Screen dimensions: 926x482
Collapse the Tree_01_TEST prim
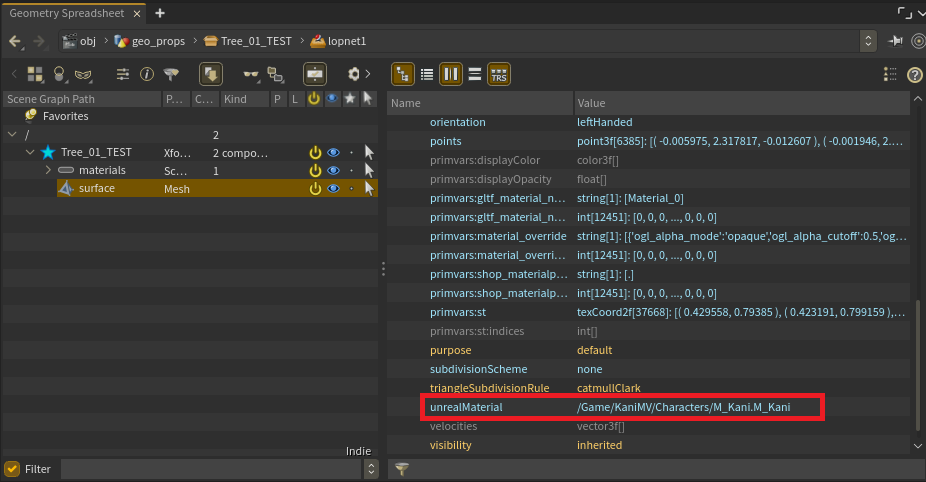coord(30,152)
